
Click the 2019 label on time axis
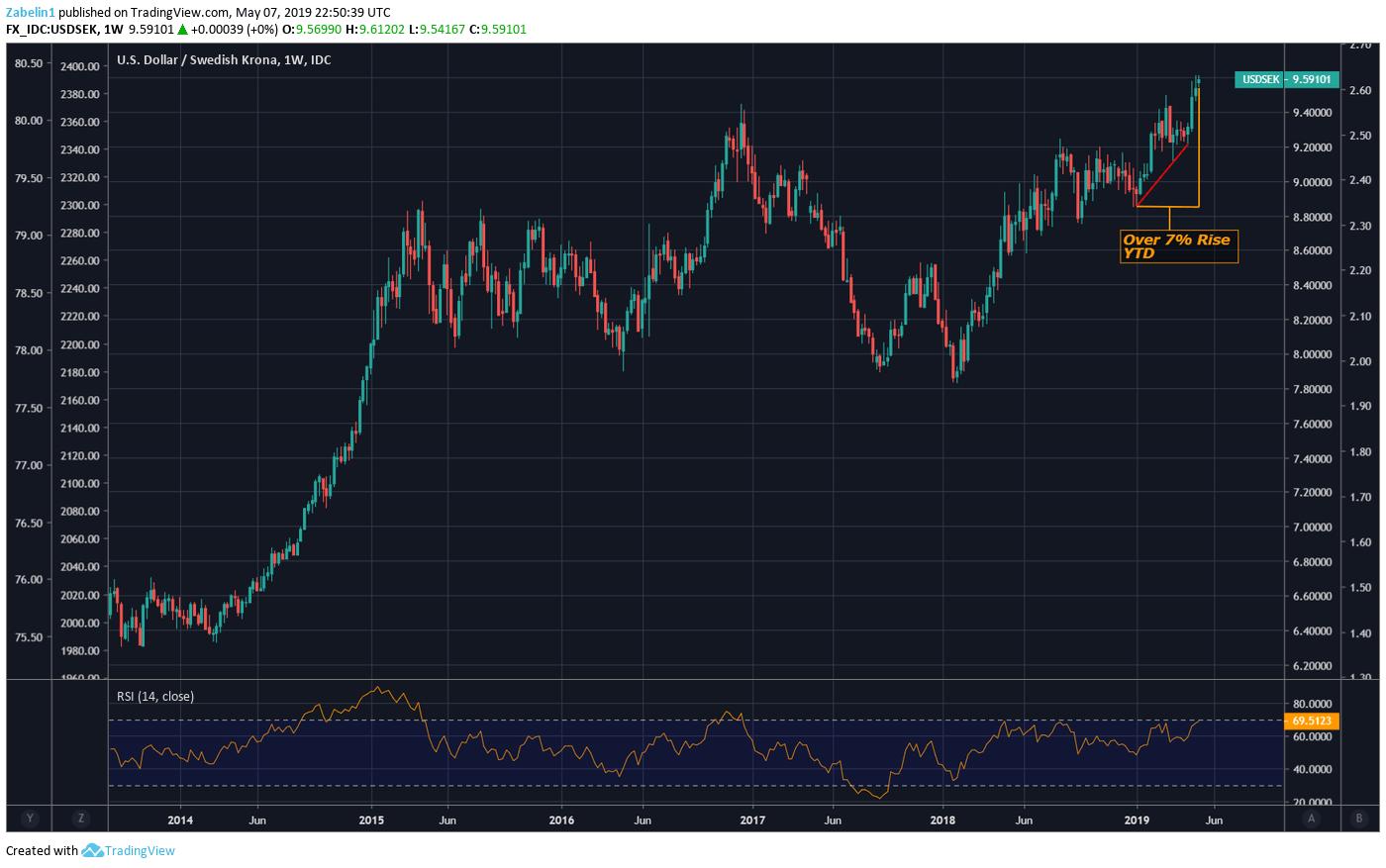[x=1137, y=820]
